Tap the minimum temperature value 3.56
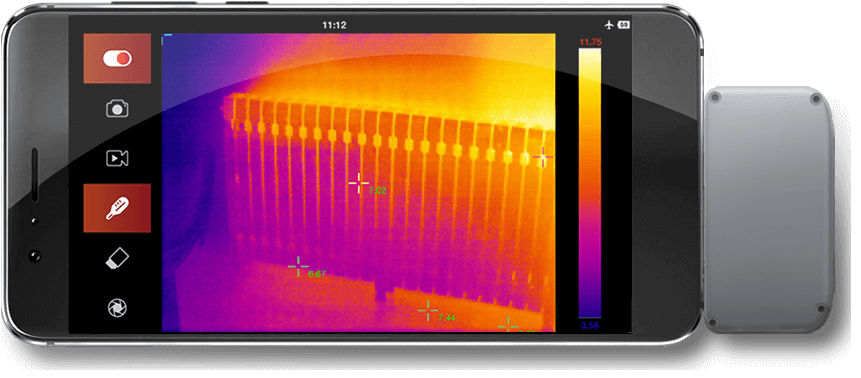Image resolution: width=861 pixels, height=378 pixels. coord(590,325)
